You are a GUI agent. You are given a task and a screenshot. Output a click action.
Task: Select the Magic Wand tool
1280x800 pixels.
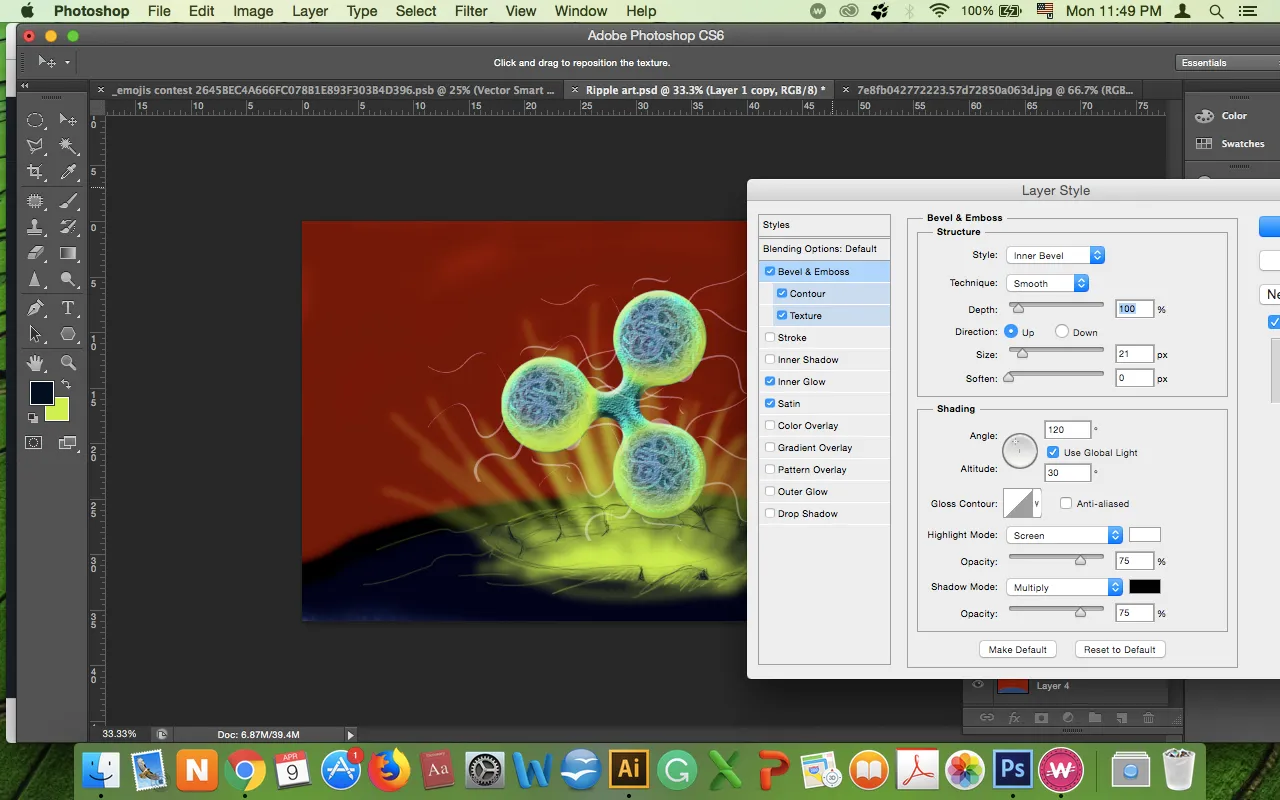pyautogui.click(x=68, y=147)
